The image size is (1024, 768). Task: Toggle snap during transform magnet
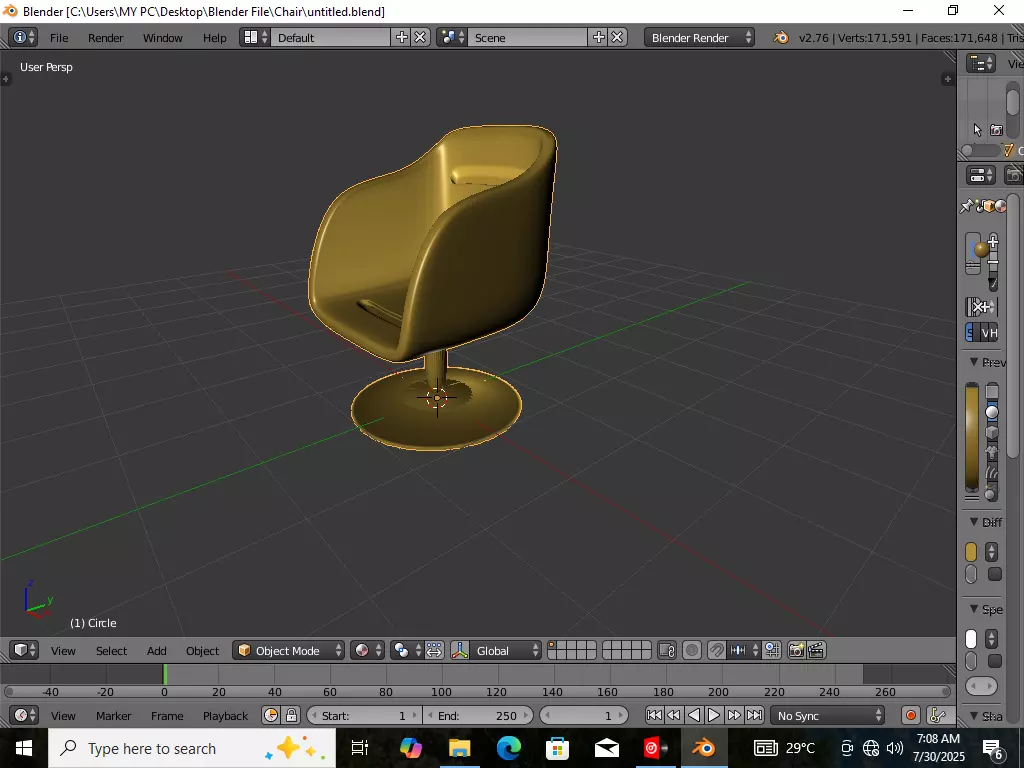coord(716,650)
